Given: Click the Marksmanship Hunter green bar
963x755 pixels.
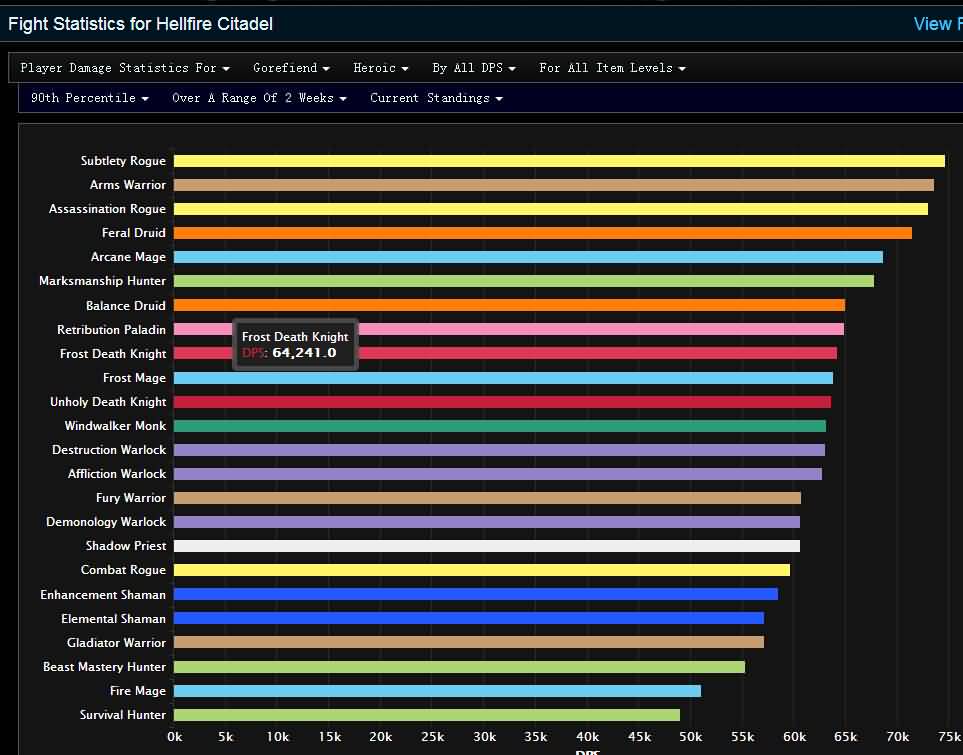Looking at the screenshot, I should 523,281.
